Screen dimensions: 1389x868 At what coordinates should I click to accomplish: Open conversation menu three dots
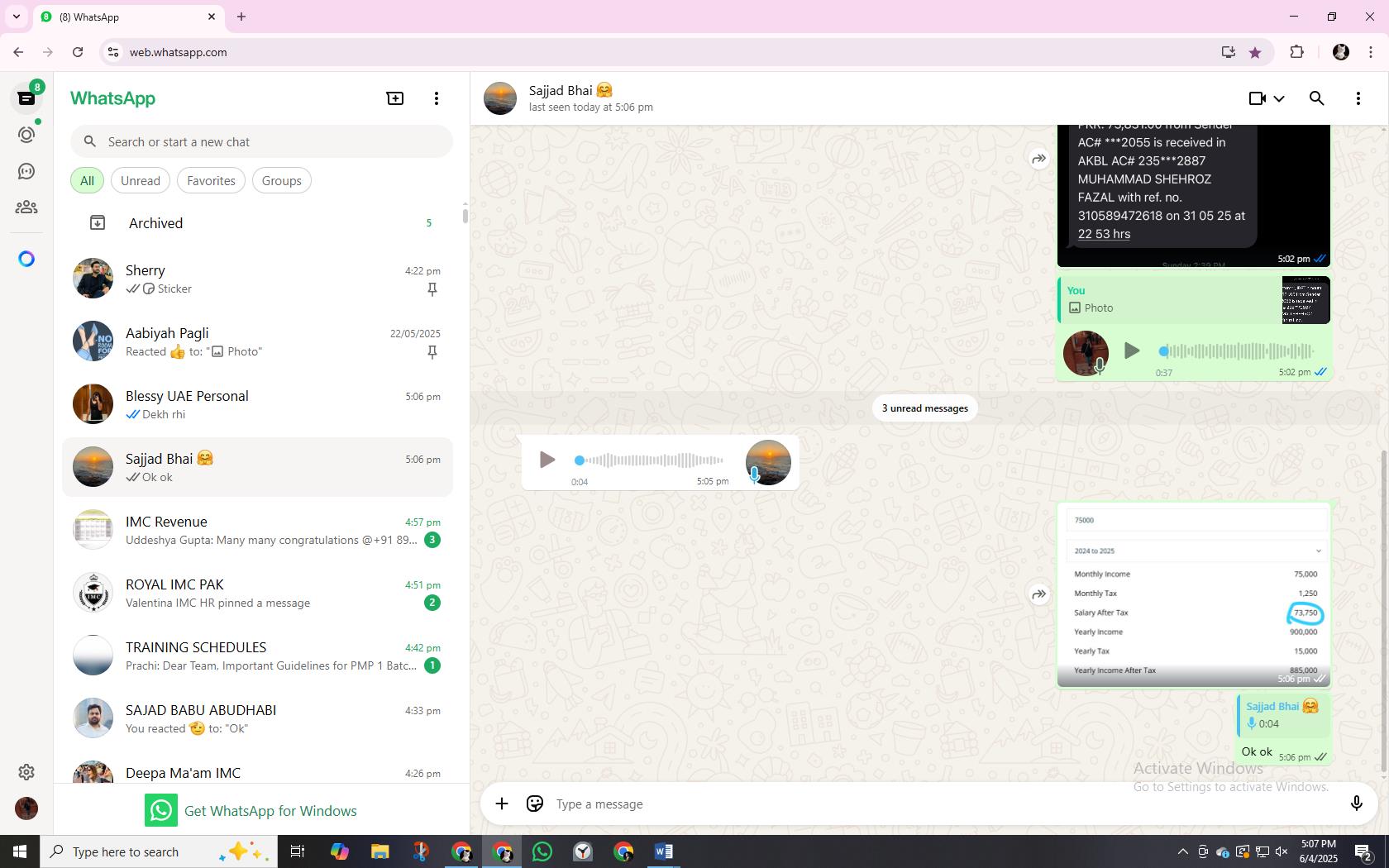pos(1358,98)
